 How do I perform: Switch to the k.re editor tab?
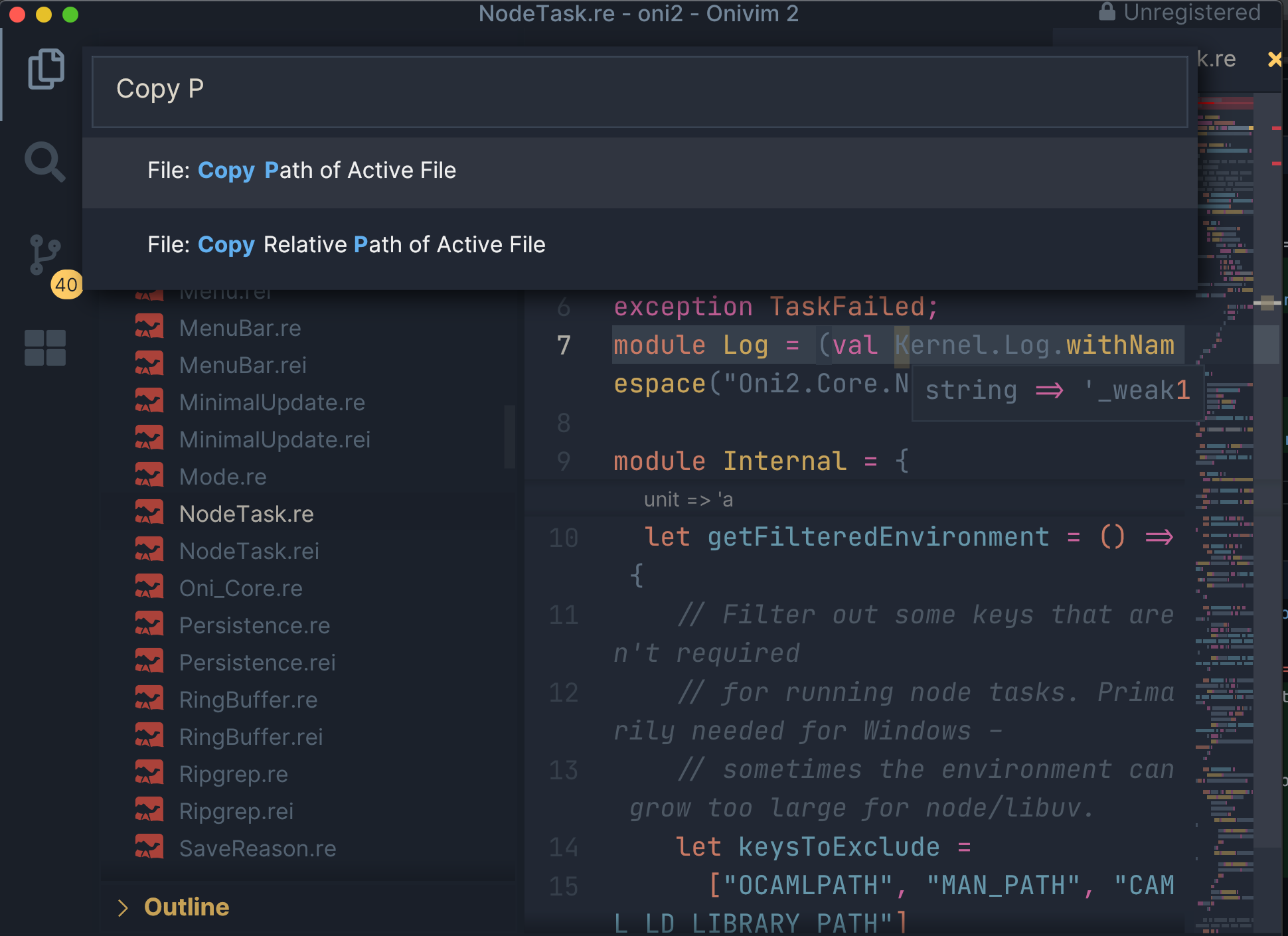pyautogui.click(x=1218, y=58)
